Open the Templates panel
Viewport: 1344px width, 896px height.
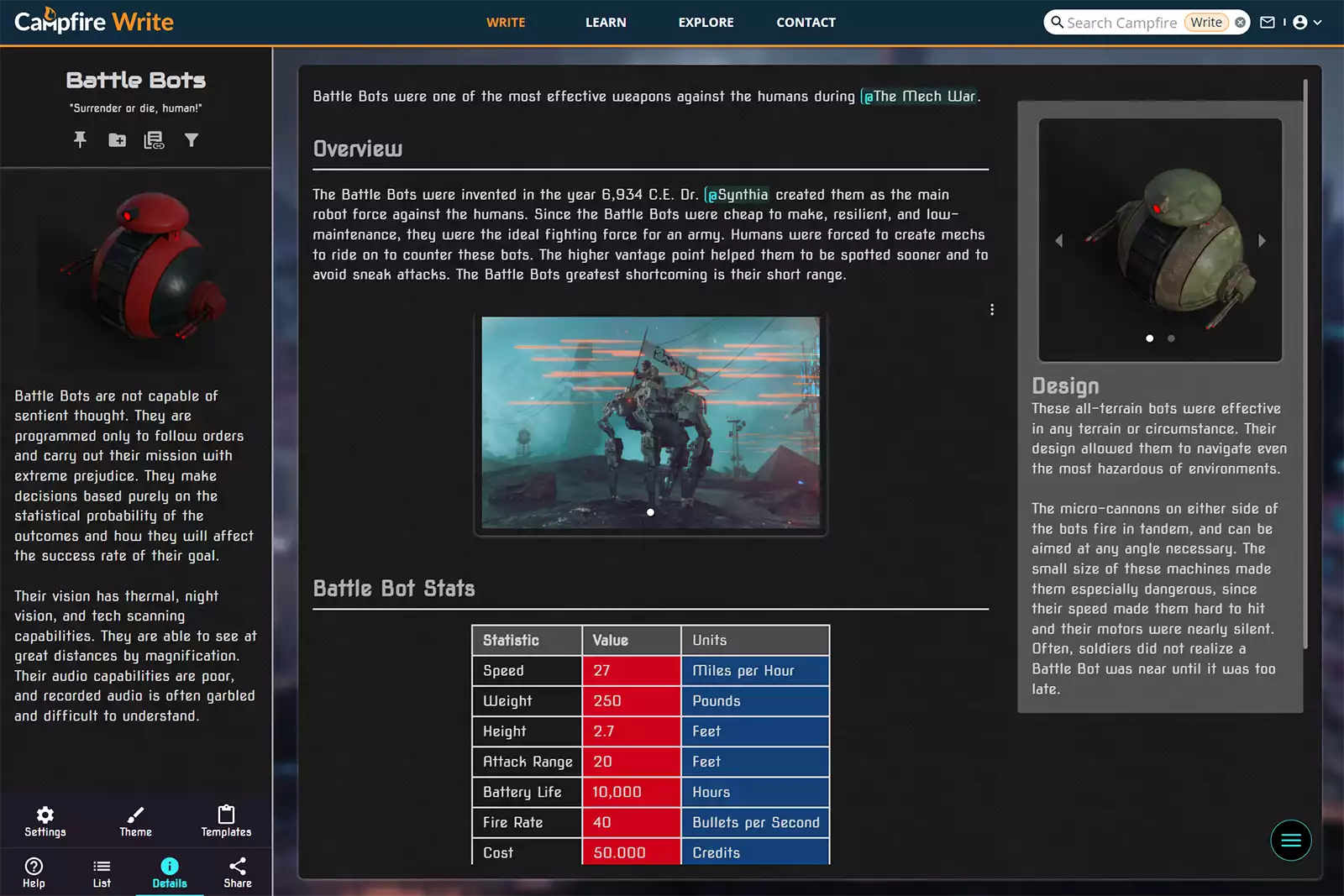(x=225, y=820)
